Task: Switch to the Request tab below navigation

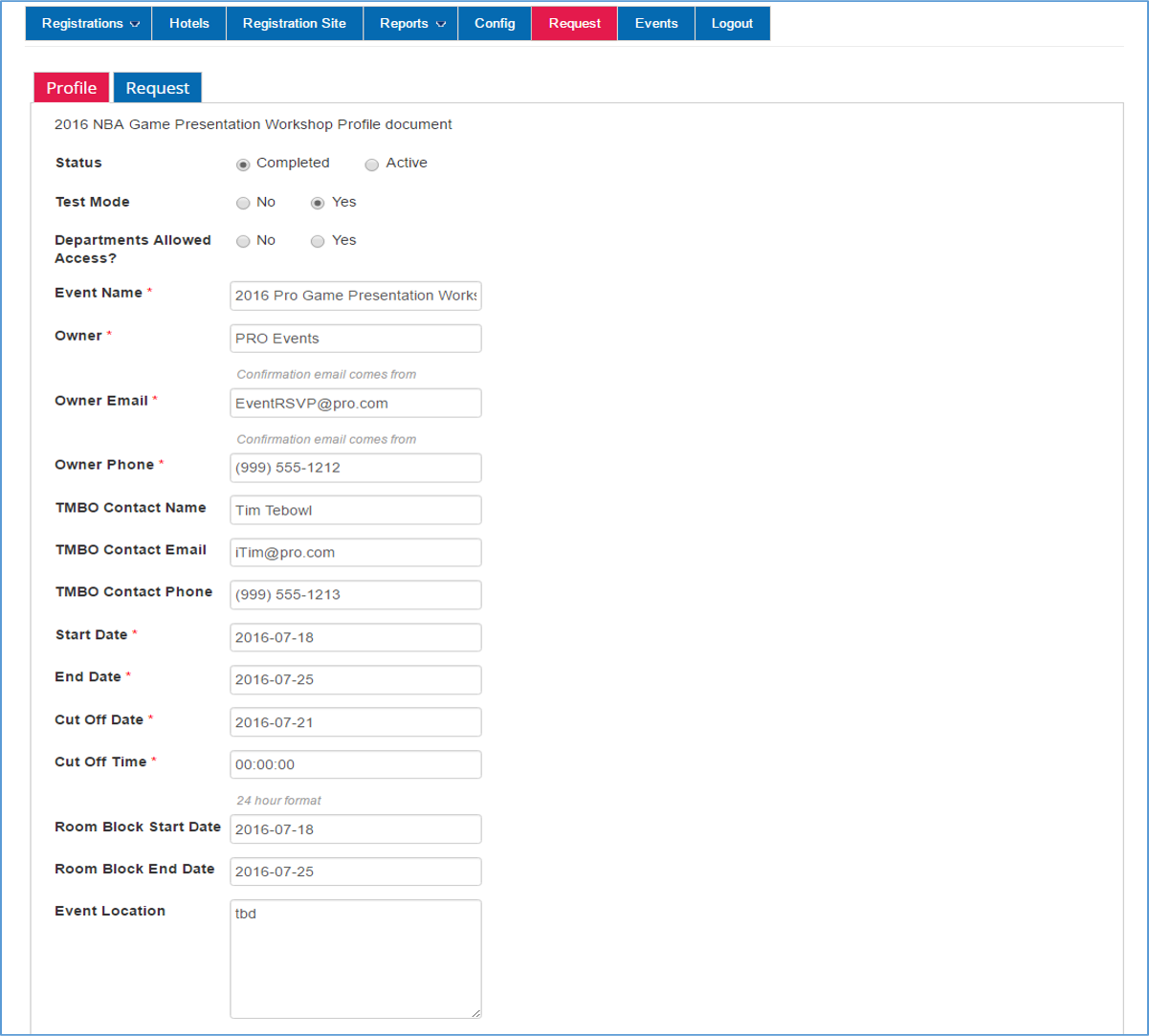Action: click(158, 87)
